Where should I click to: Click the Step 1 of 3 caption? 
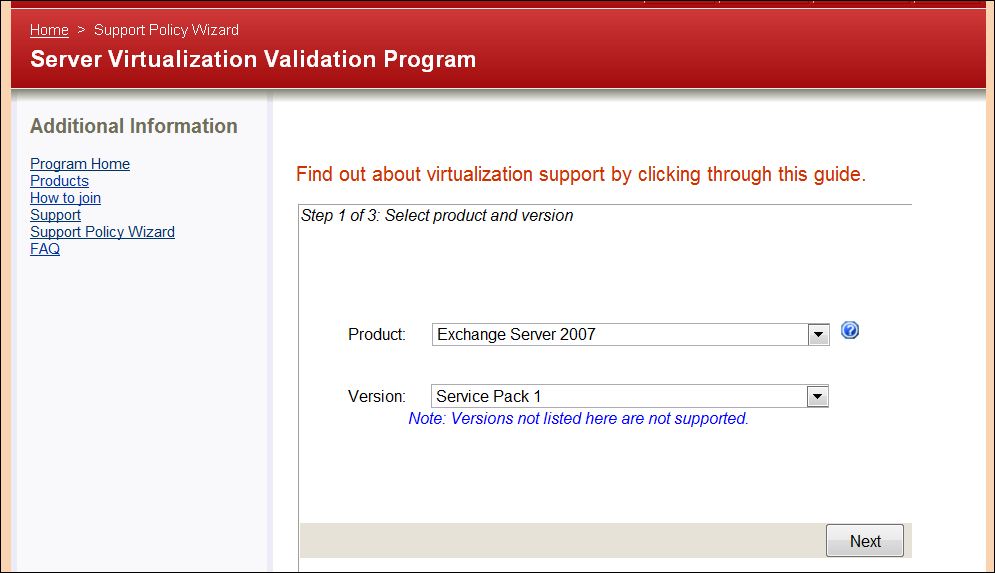(x=437, y=216)
